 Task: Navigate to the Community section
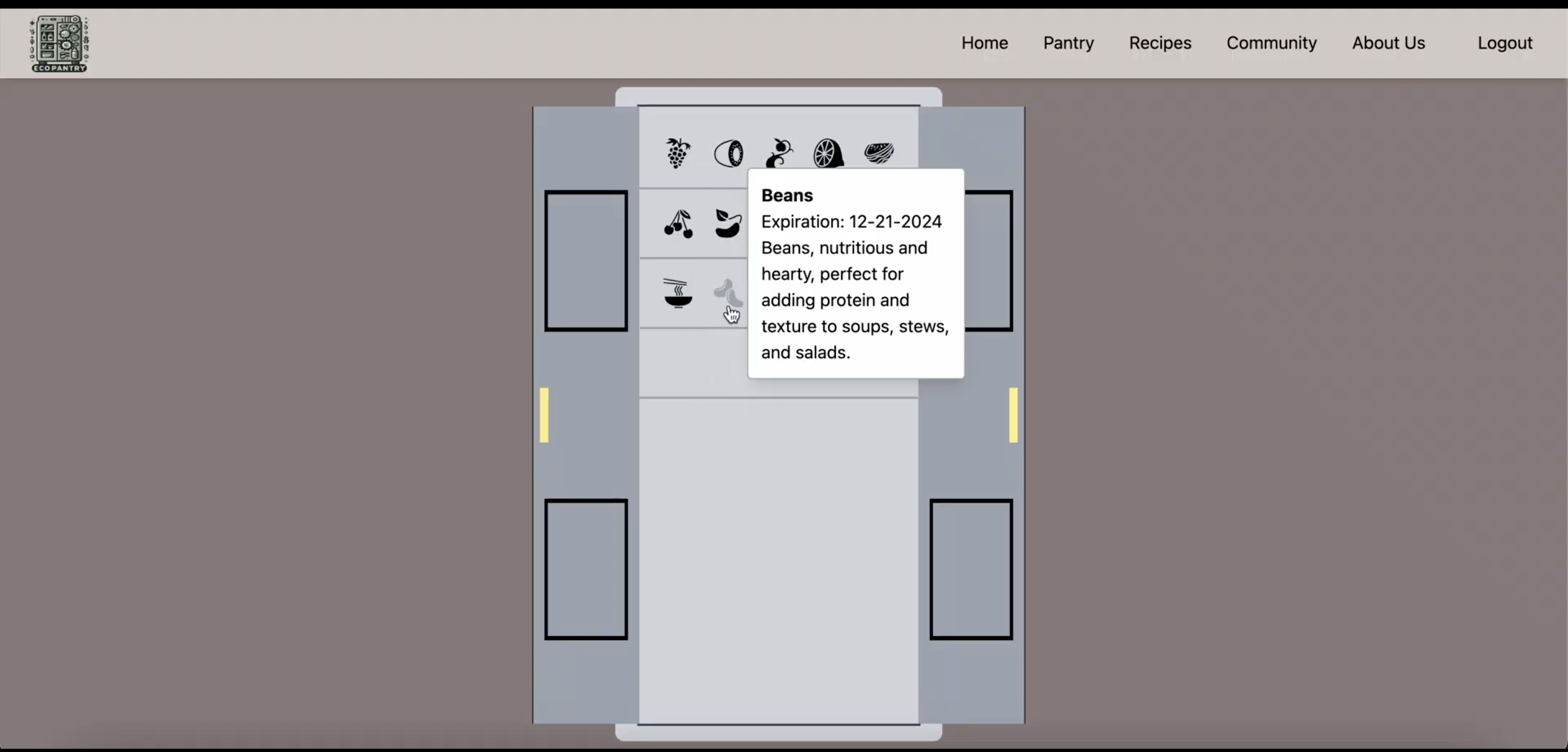tap(1271, 43)
